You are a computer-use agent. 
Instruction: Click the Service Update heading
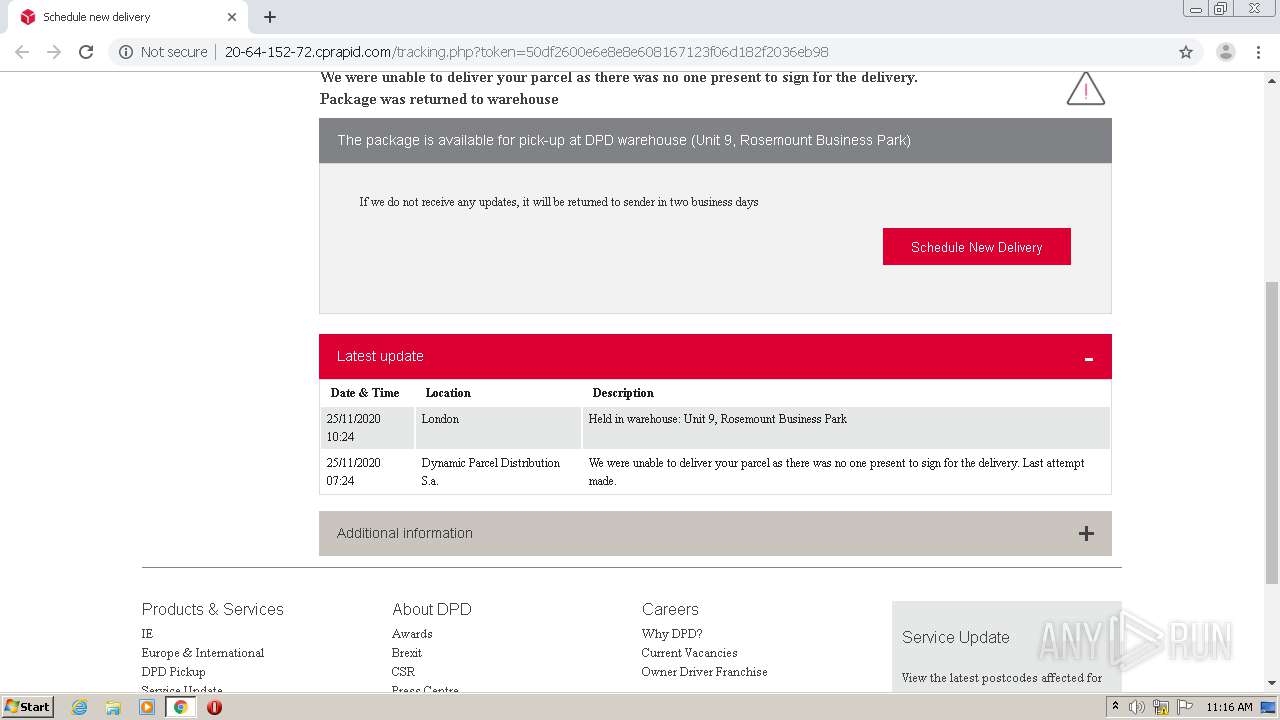pos(955,637)
